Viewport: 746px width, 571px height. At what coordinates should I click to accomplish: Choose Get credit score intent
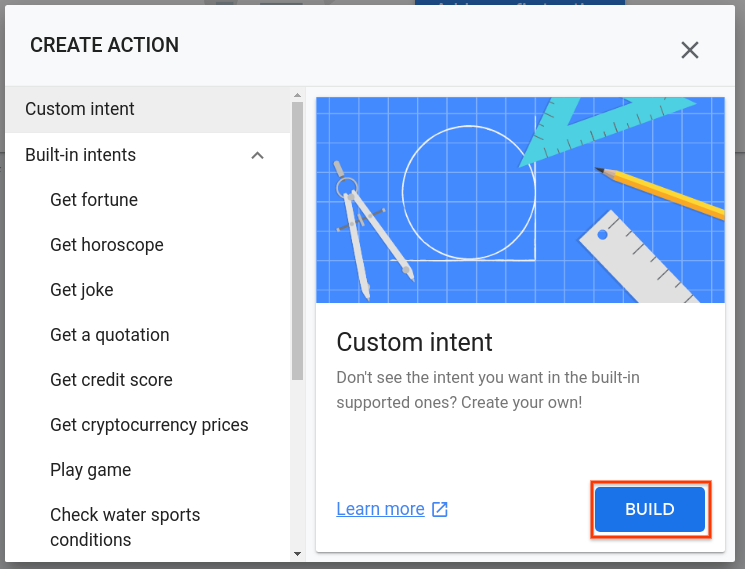tap(111, 380)
